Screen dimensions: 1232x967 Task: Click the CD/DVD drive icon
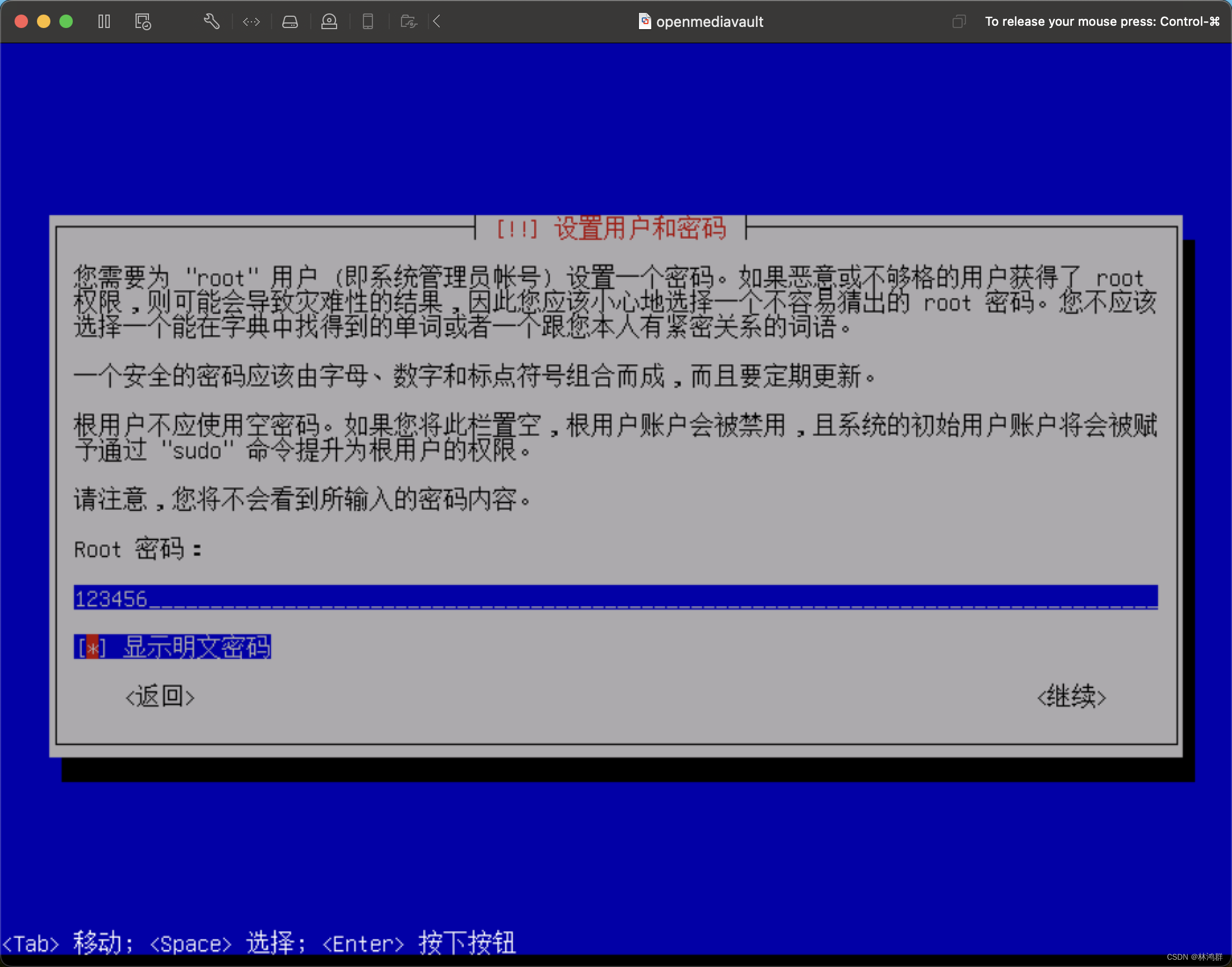329,21
